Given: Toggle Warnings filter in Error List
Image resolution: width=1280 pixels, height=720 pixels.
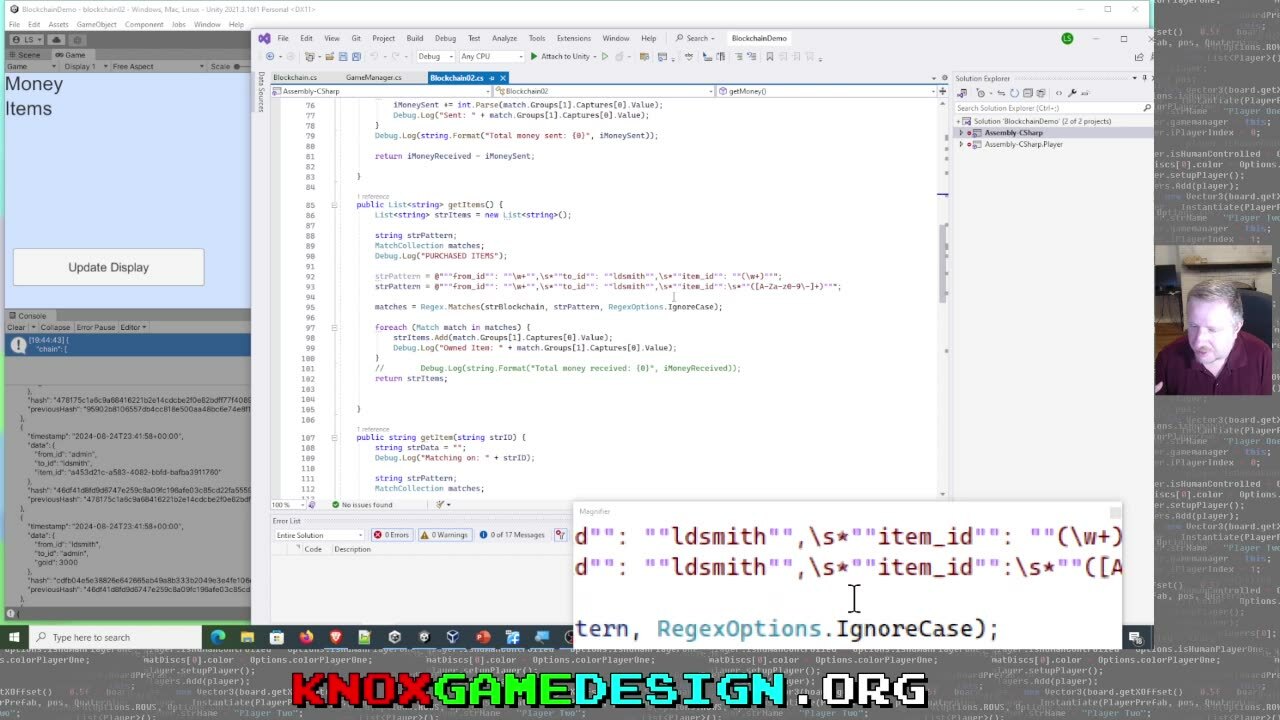Looking at the screenshot, I should click(x=444, y=535).
